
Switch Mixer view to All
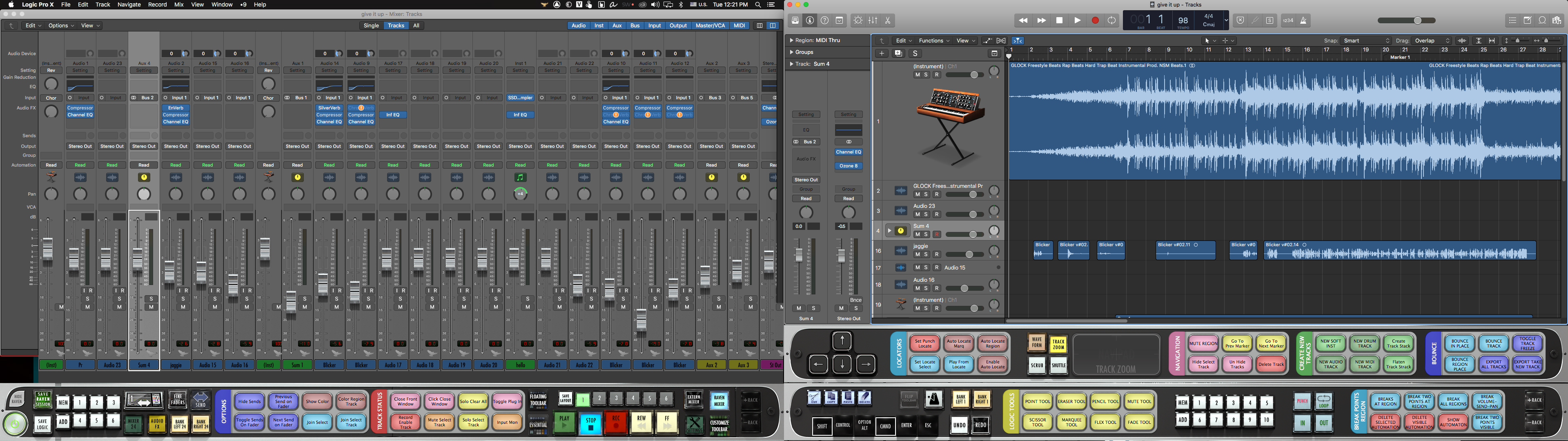[x=416, y=26]
